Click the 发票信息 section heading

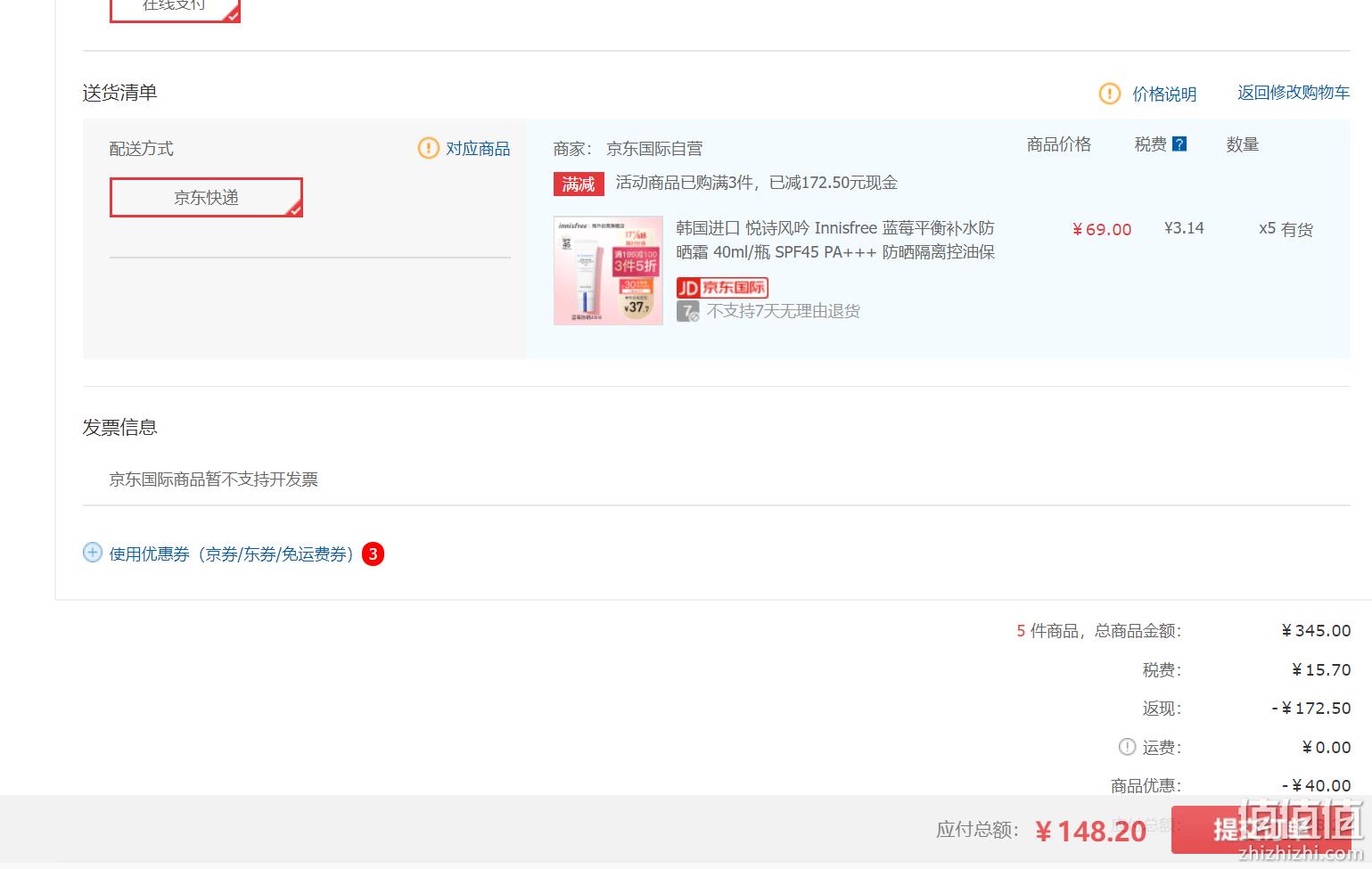point(119,428)
